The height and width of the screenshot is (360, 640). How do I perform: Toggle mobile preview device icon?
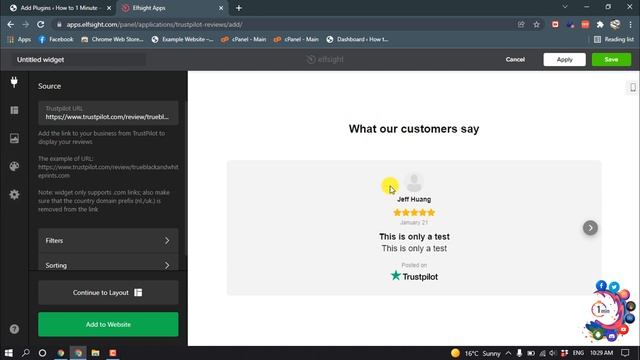tap(633, 87)
